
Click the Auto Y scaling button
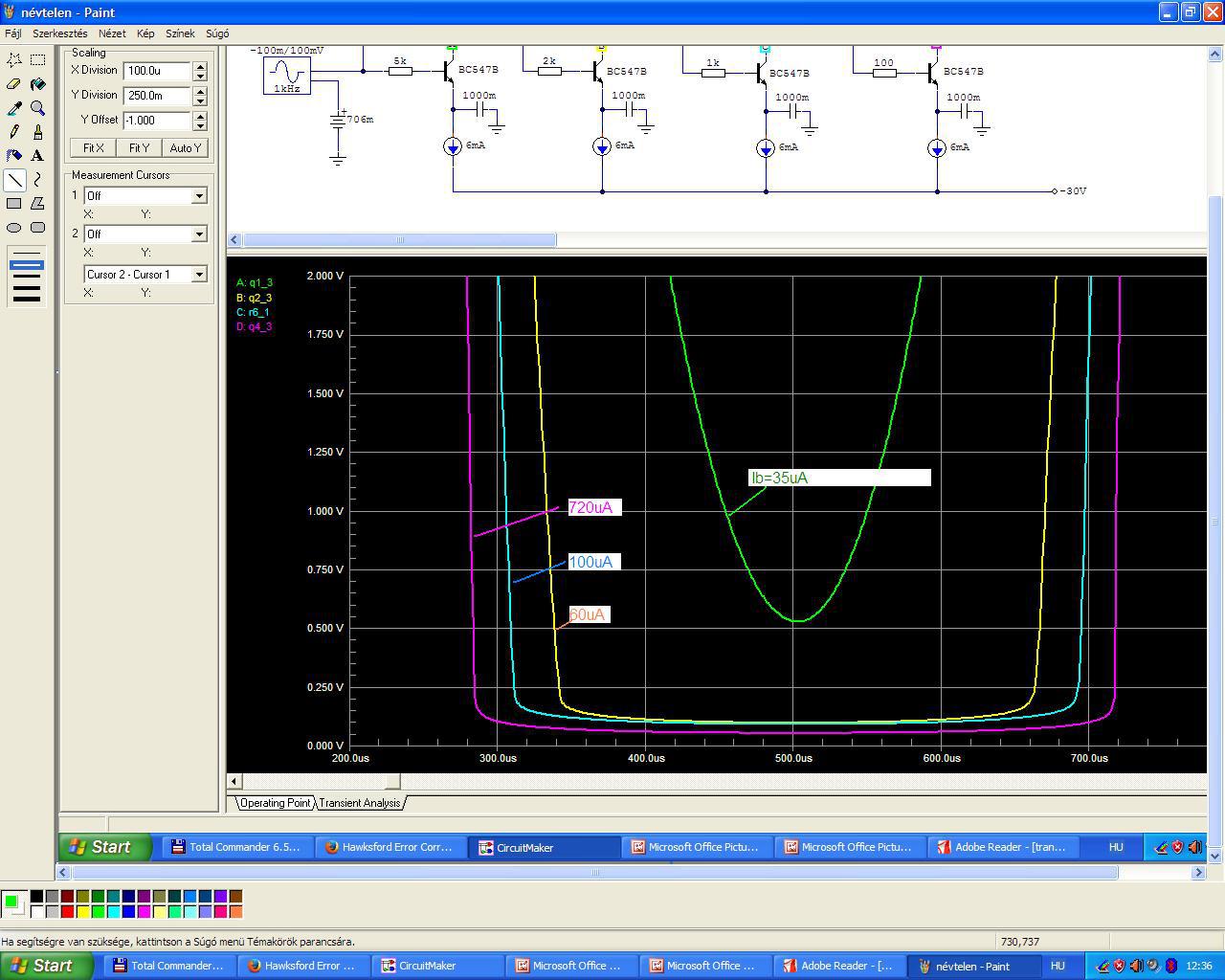[x=185, y=148]
